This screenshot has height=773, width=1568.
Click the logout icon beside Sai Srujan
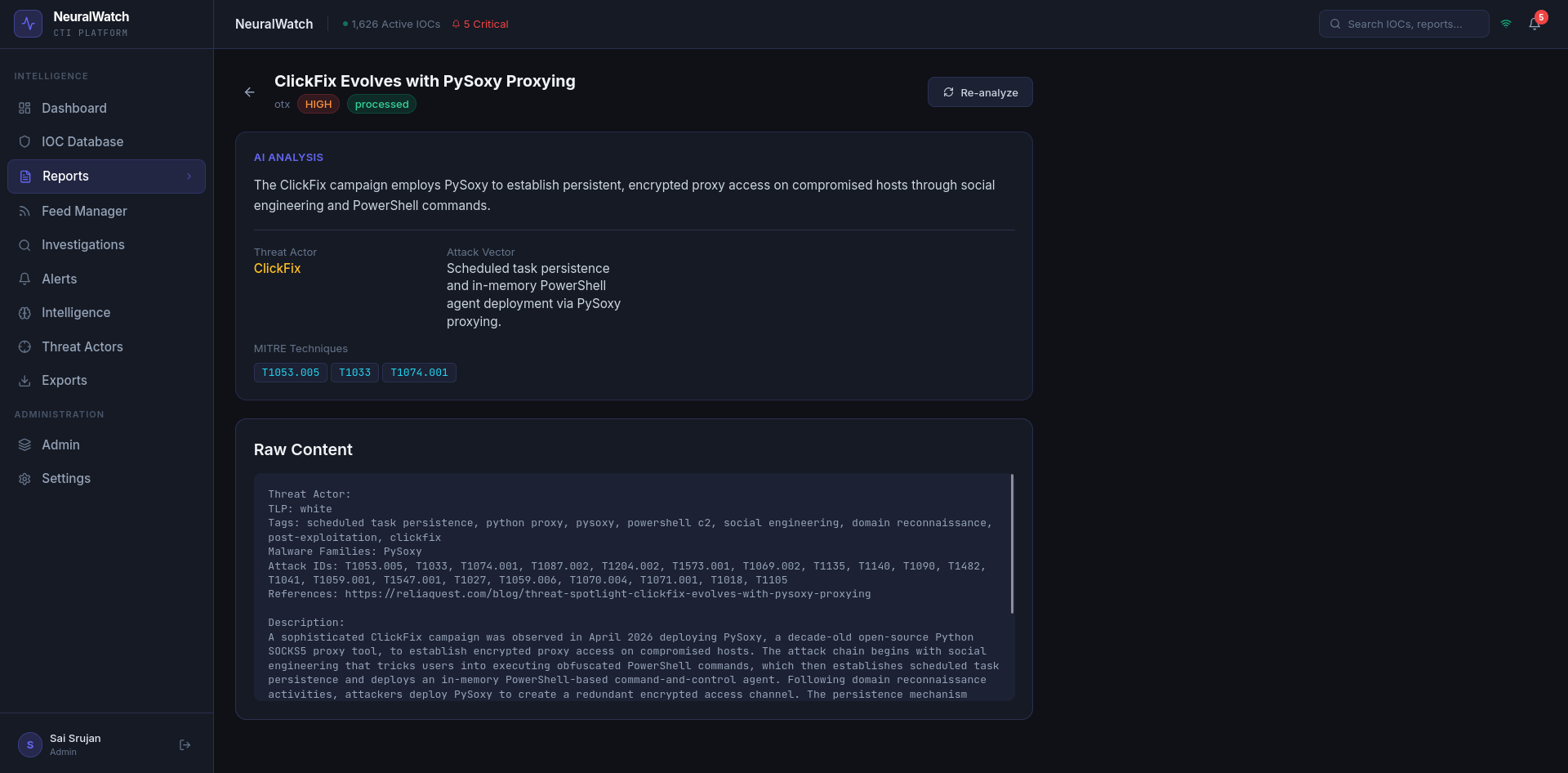coord(185,744)
